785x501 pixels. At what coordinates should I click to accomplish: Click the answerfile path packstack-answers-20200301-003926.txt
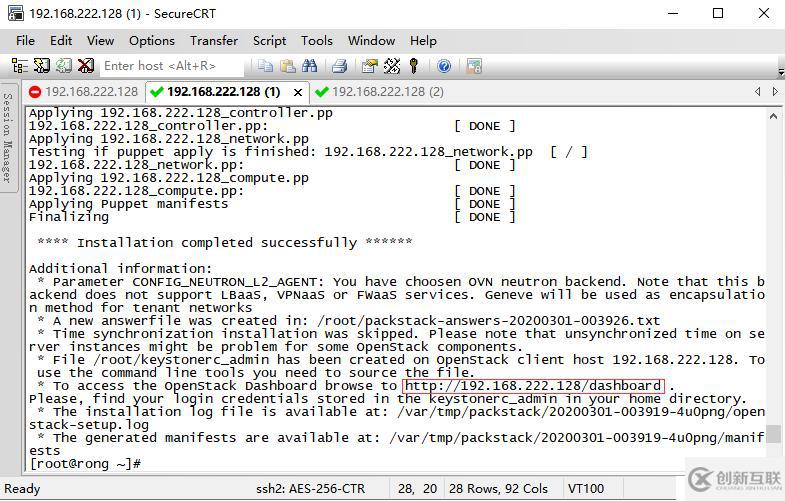pyautogui.click(x=488, y=320)
